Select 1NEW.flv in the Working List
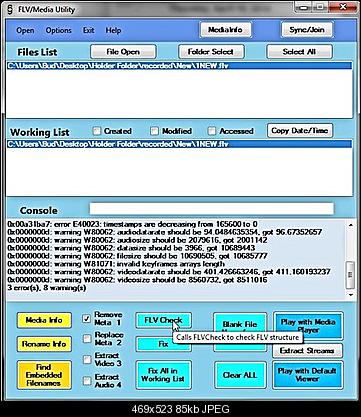361x417 pixels. pyautogui.click(x=179, y=144)
